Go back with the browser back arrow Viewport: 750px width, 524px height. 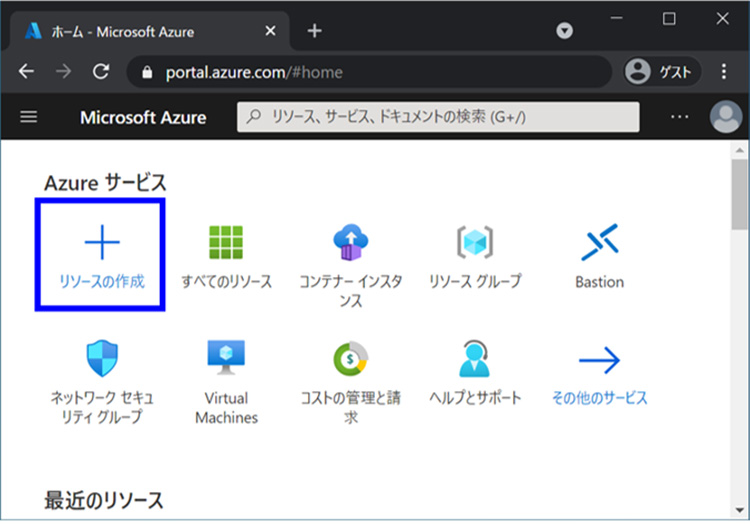(26, 72)
